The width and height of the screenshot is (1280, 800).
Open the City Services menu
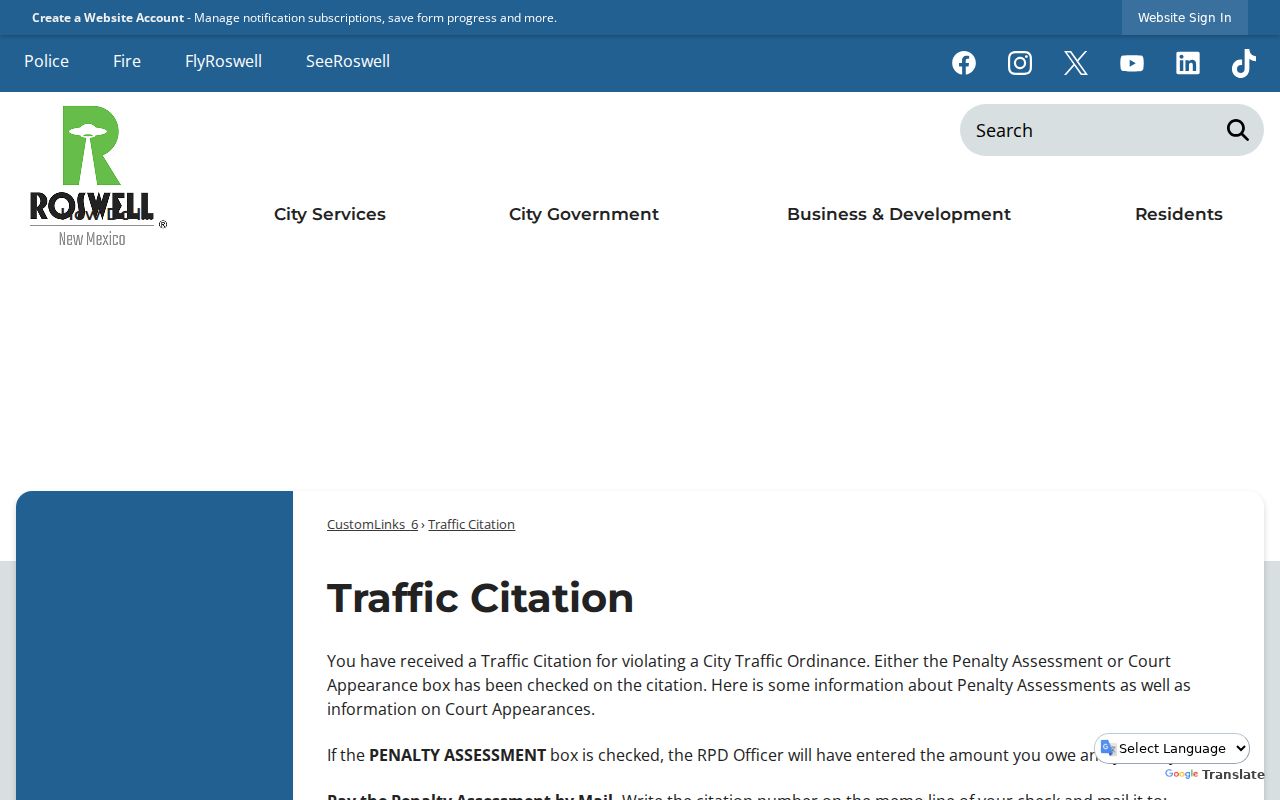point(330,214)
